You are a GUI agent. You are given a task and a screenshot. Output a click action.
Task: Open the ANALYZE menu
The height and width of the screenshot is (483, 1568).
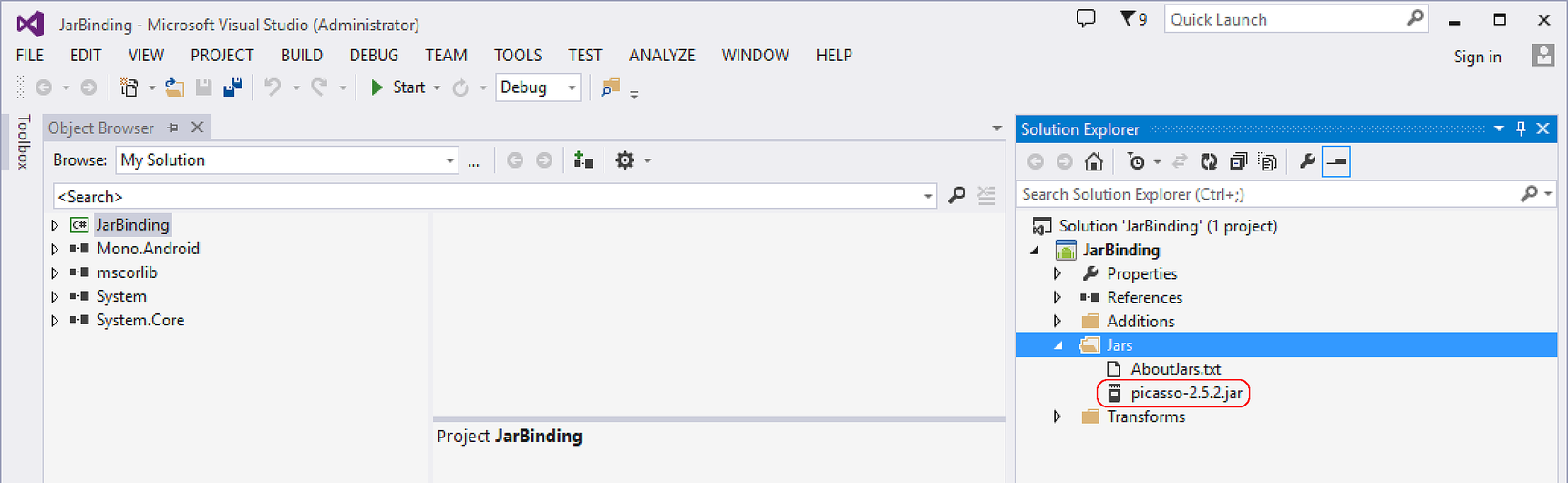click(662, 56)
